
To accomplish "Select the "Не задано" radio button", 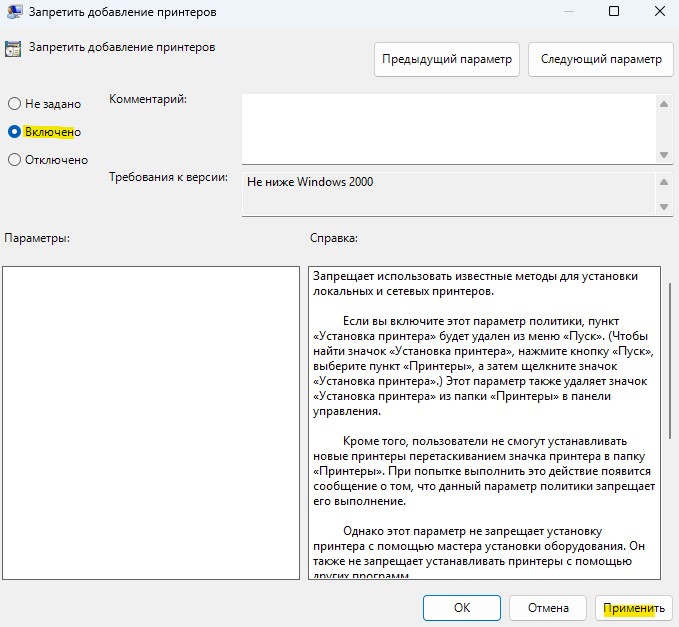I will click(x=14, y=103).
